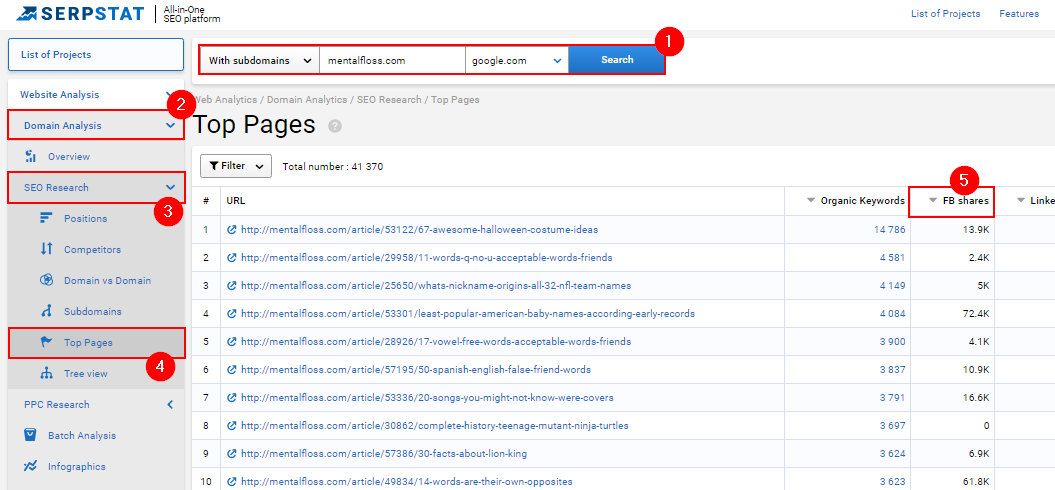Open Batch Analysis in sidebar
Screen dimensions: 1055x490
tap(81, 435)
